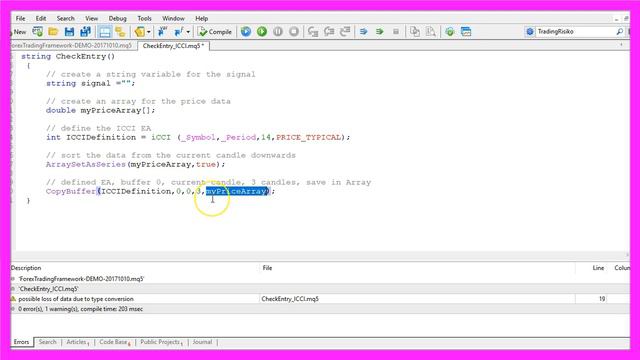The width and height of the screenshot is (640, 360).
Task: Click the copy documents icon in toolbar
Action: tap(415, 31)
